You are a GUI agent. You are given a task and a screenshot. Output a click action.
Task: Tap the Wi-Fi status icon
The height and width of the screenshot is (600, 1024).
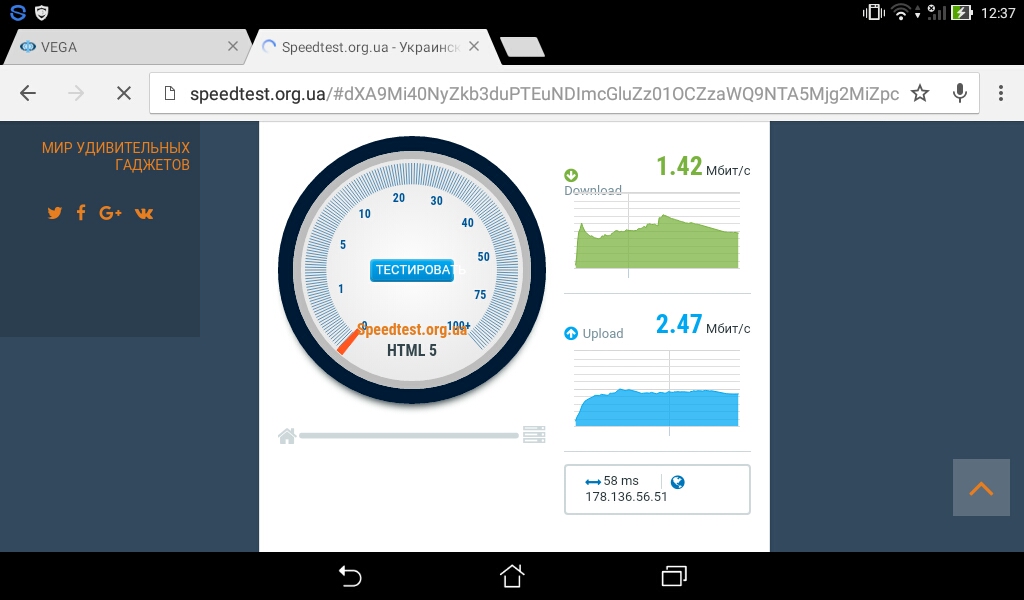tap(902, 12)
